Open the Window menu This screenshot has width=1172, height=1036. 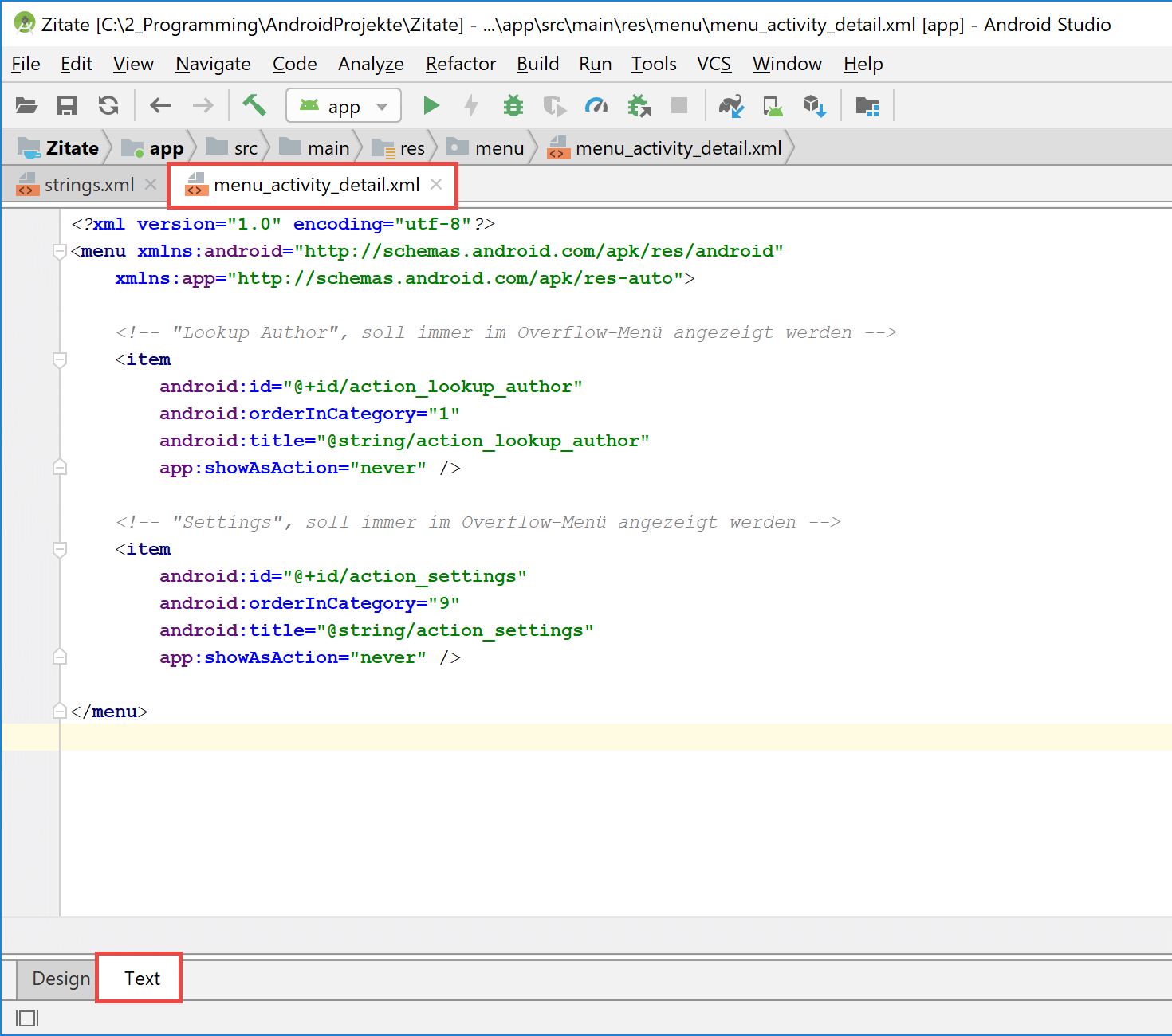point(787,64)
